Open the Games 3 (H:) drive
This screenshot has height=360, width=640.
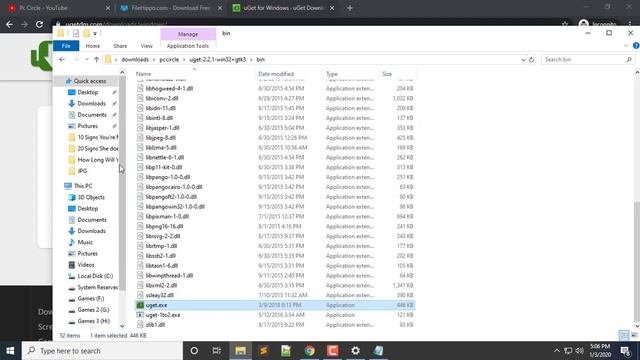pyautogui.click(x=93, y=321)
